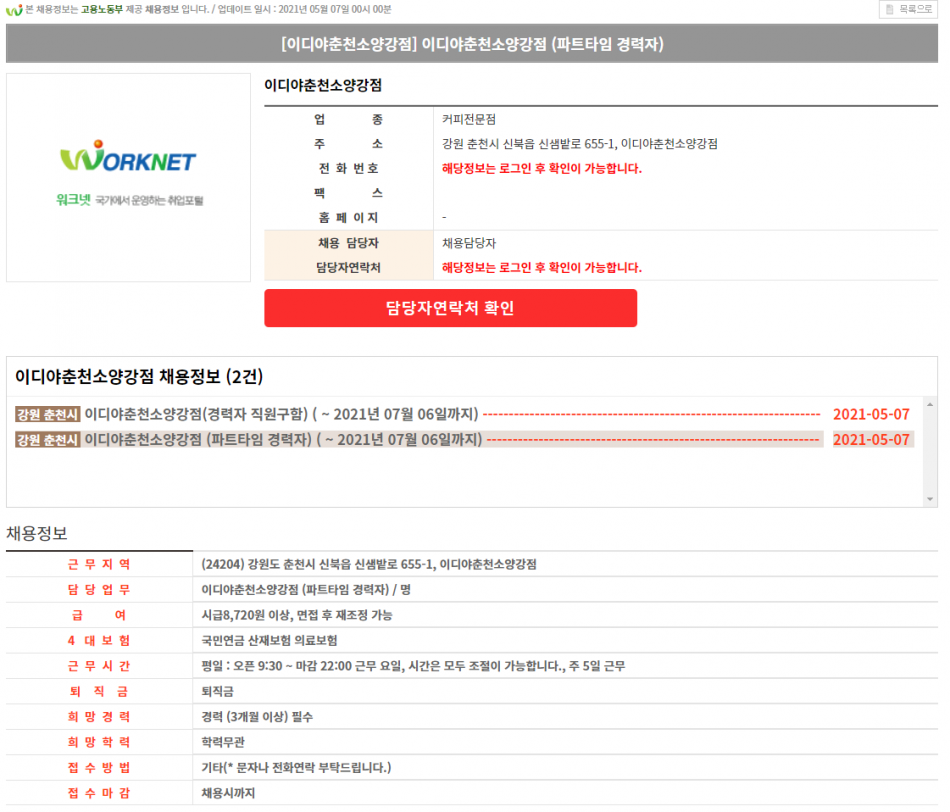This screenshot has width=950, height=812.
Task: Click the 2021-05-07 date on 경력자 직원구함 row
Action: [871, 414]
